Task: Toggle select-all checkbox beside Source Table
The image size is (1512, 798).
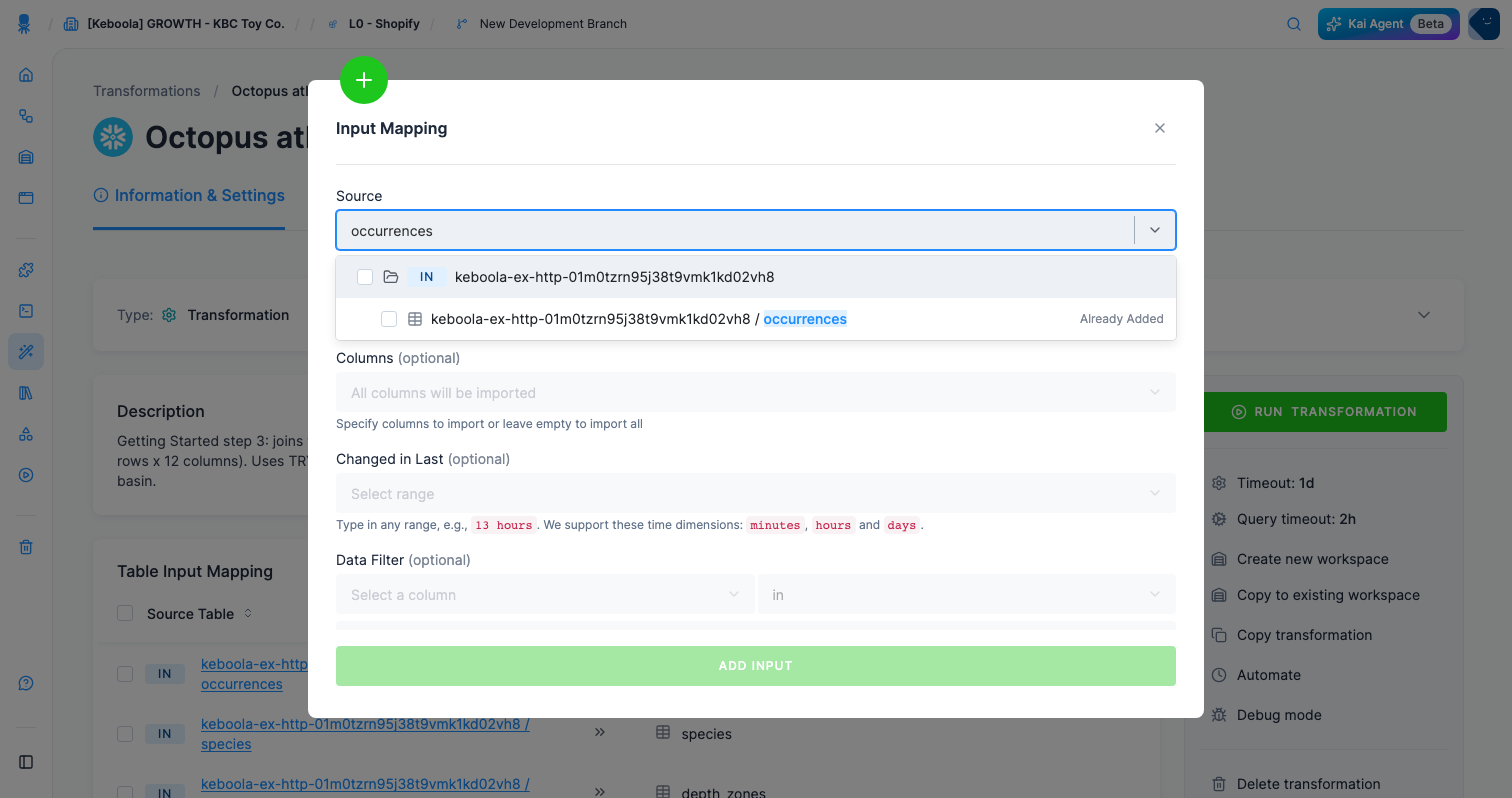Action: 125,613
